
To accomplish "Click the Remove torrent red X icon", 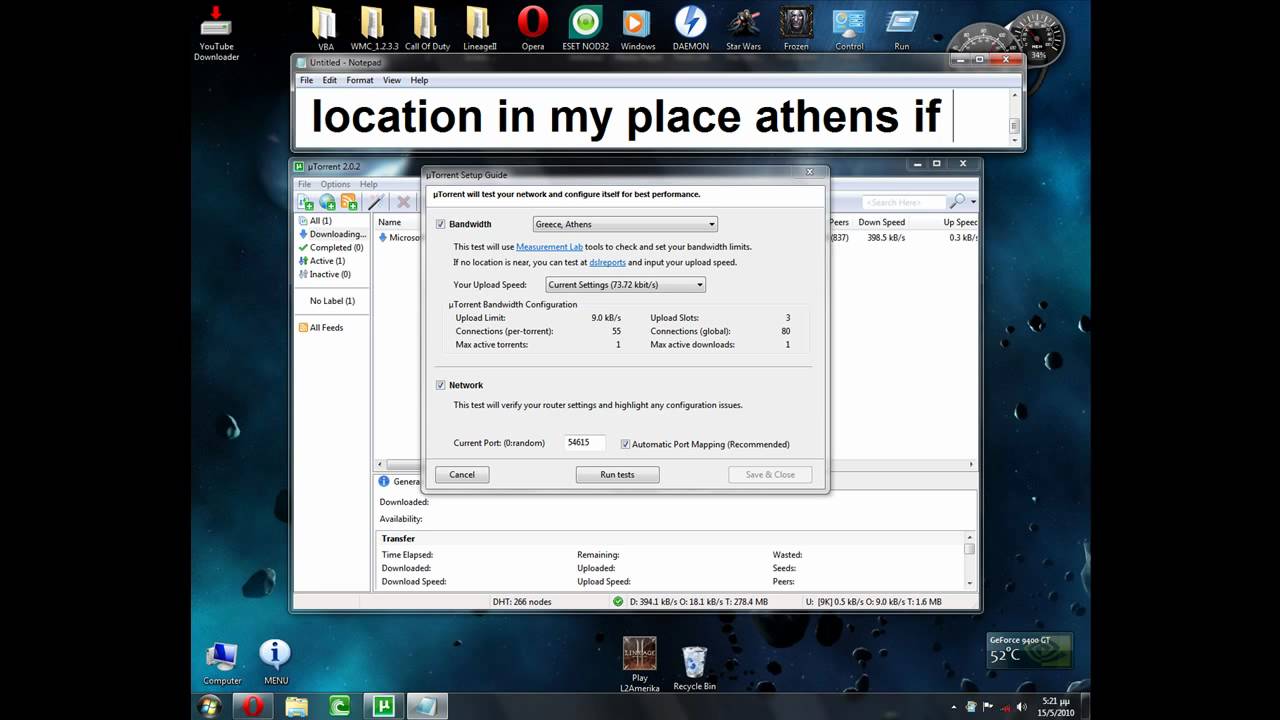I will pos(403,202).
